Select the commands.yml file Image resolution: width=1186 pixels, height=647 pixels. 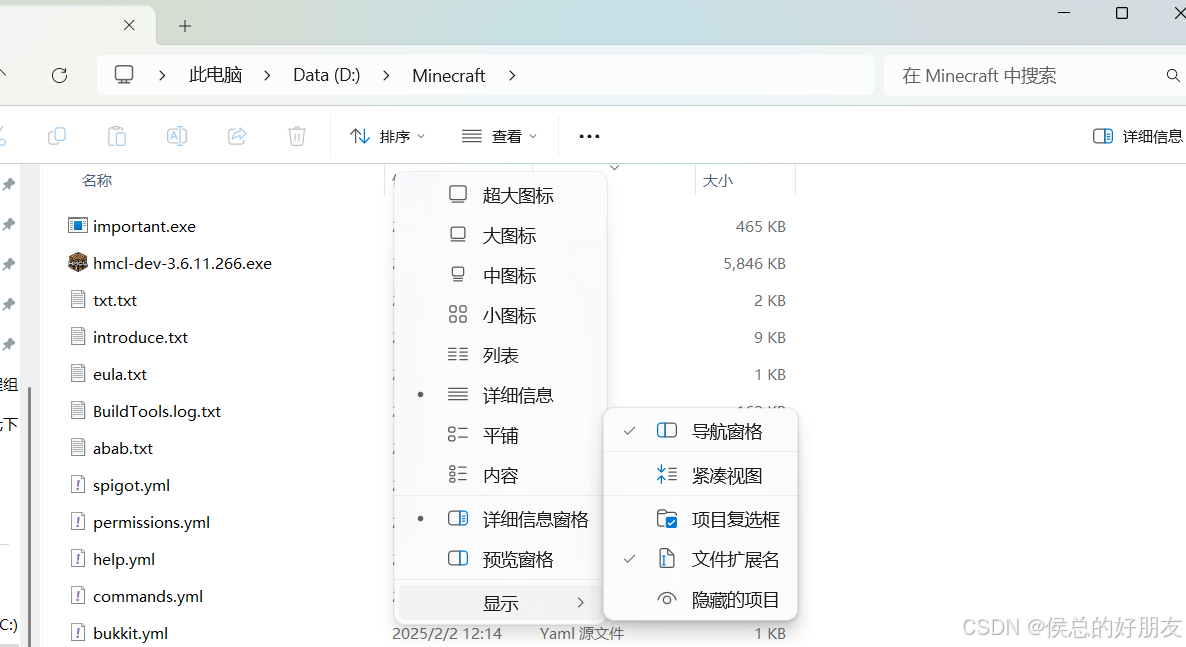pos(147,596)
